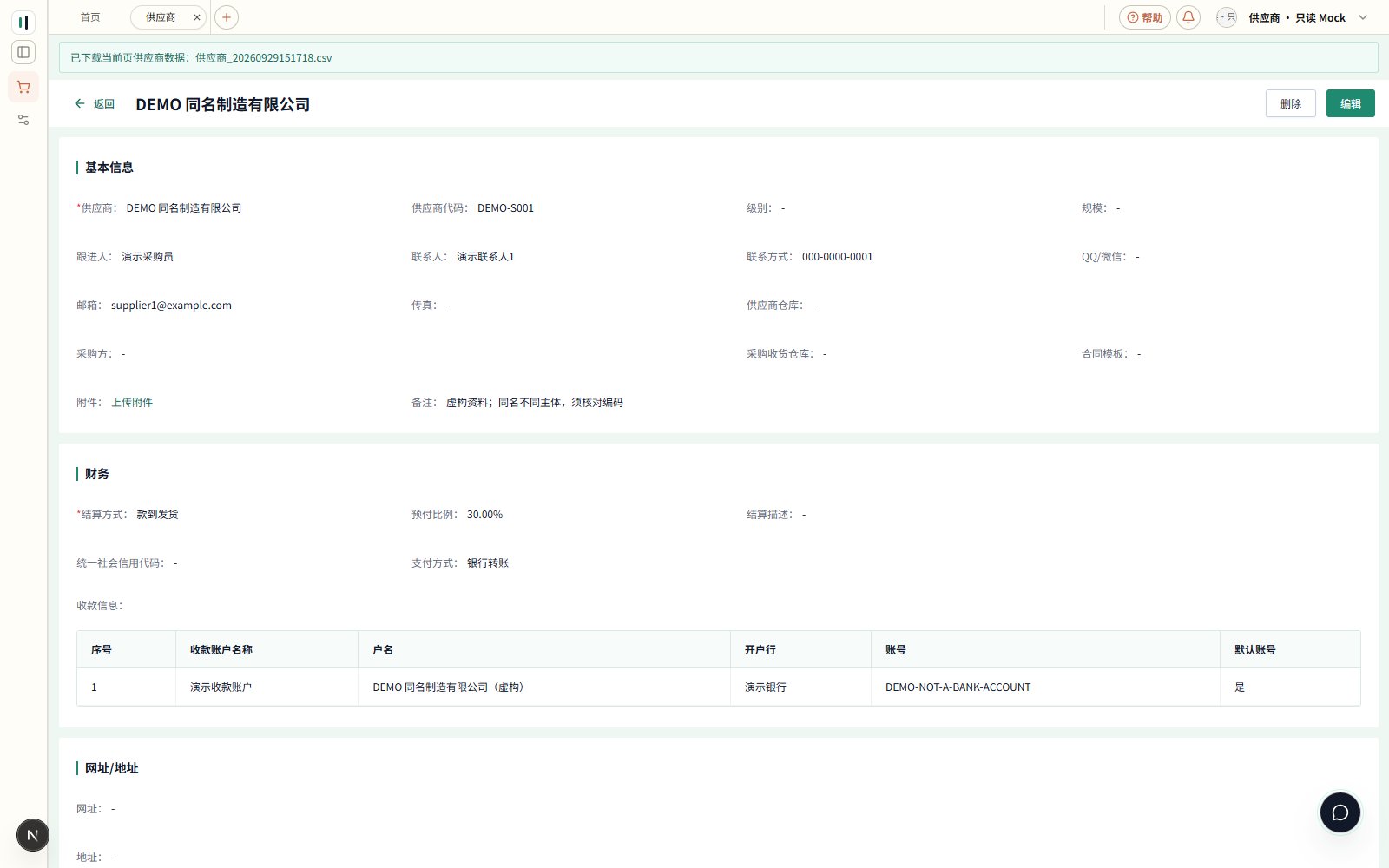Click the 删除 button
The image size is (1389, 868).
pyautogui.click(x=1291, y=103)
